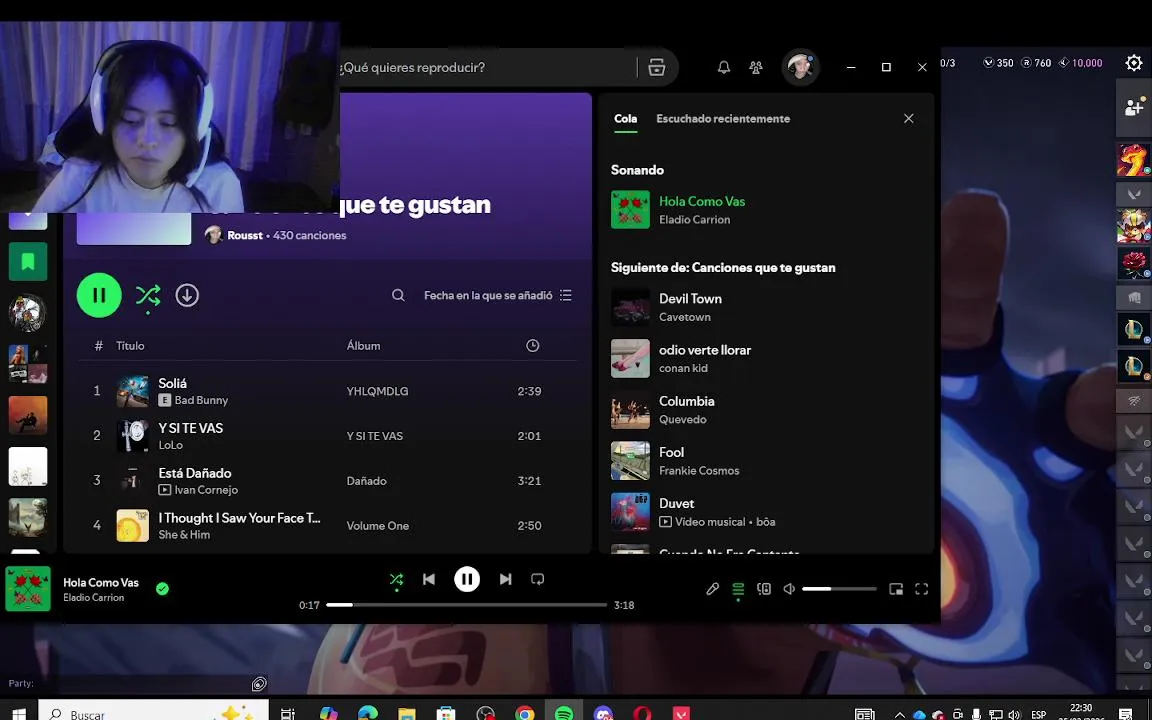Switch to the Cola tab
This screenshot has width=1152, height=720.
point(625,118)
